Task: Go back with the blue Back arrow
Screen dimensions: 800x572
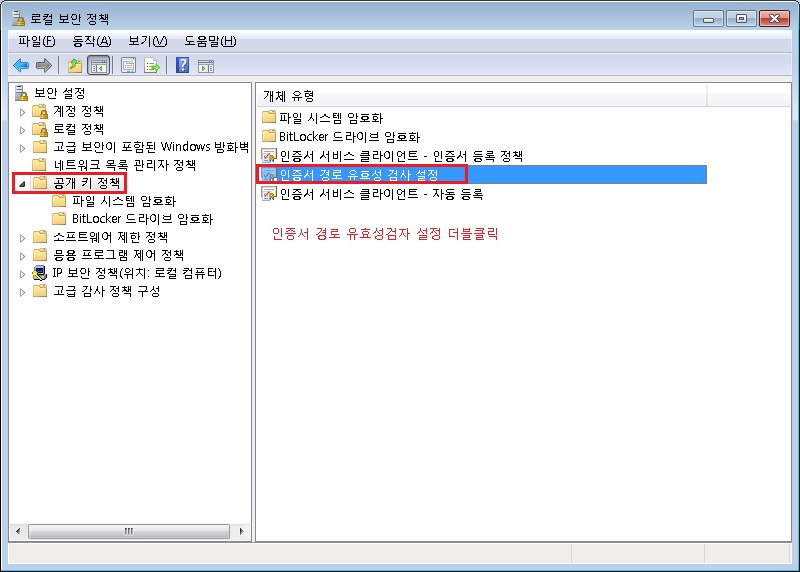Action: pyautogui.click(x=21, y=65)
